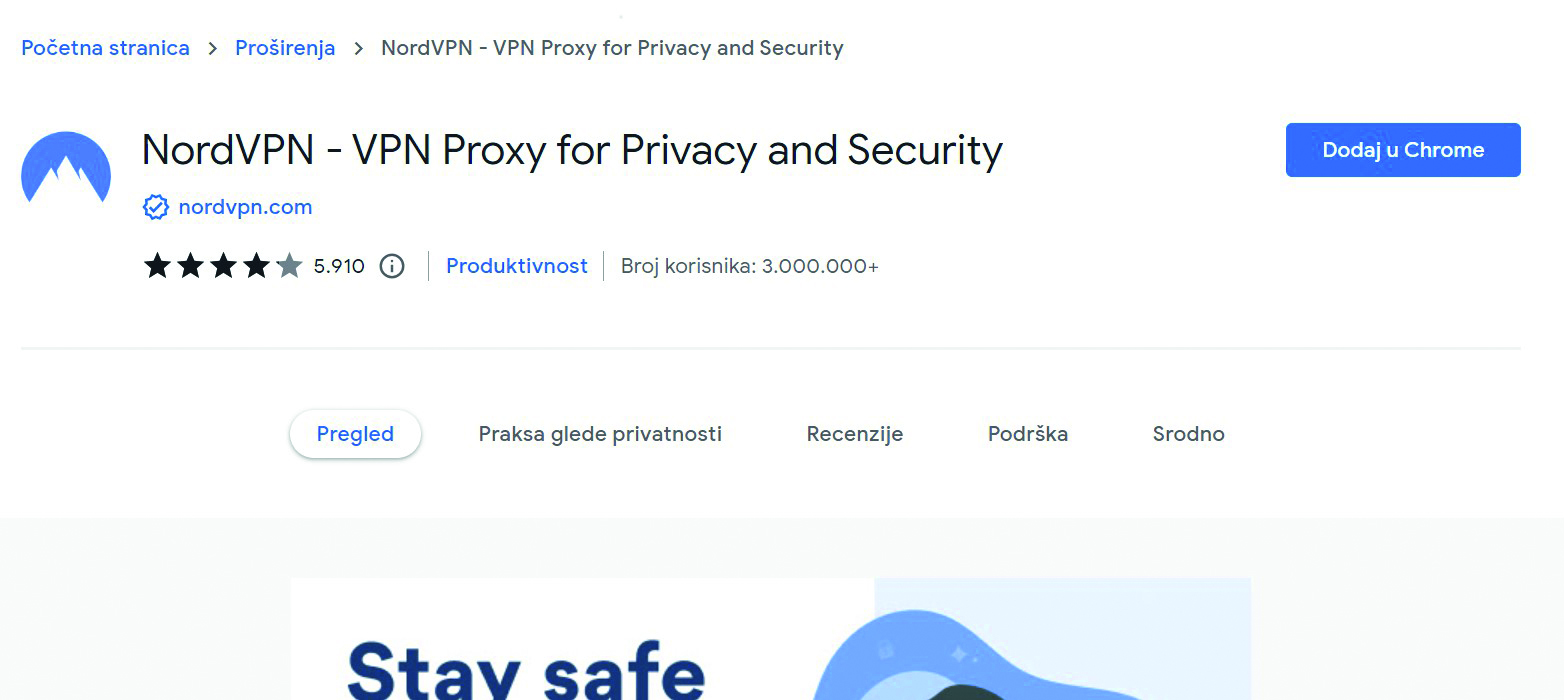Switch to Praksa glede privatnosti tab
The height and width of the screenshot is (700, 1564).
(x=600, y=434)
